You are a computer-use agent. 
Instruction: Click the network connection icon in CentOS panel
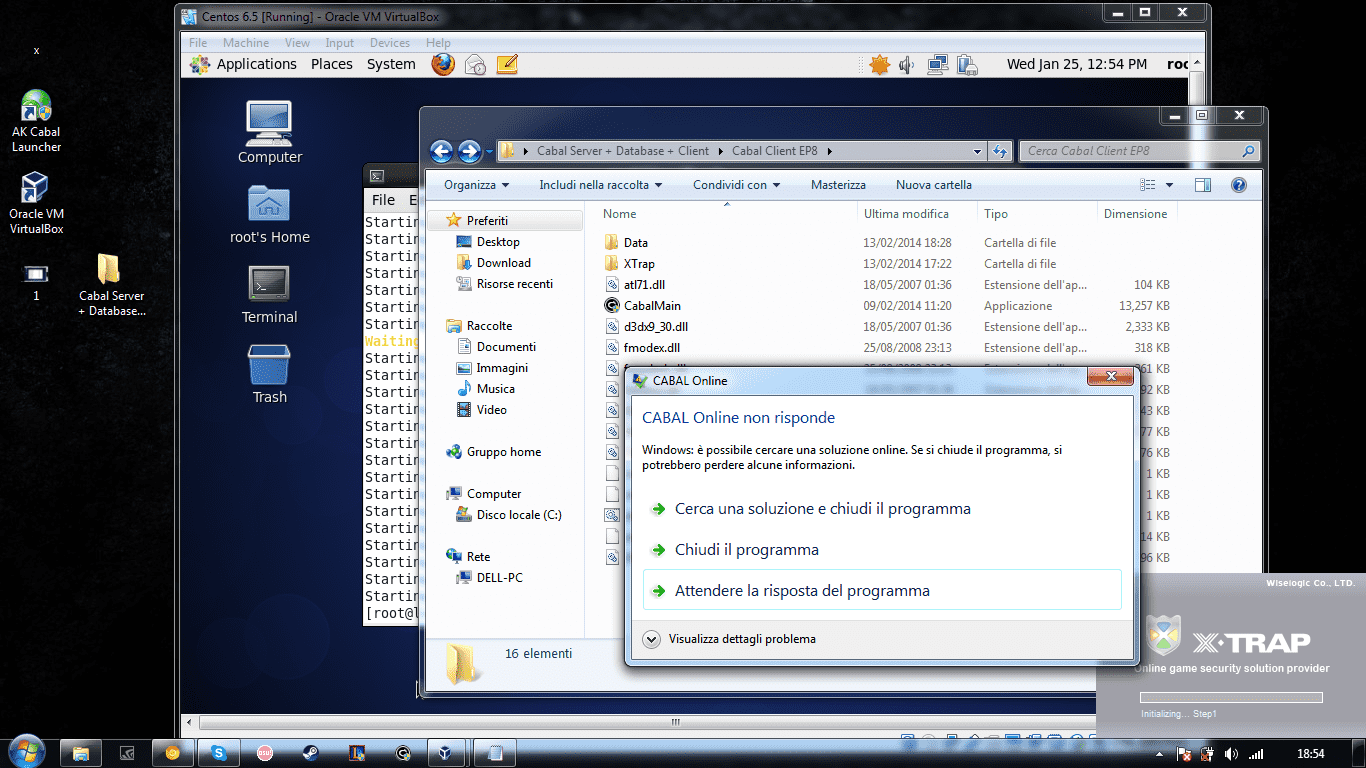click(937, 64)
